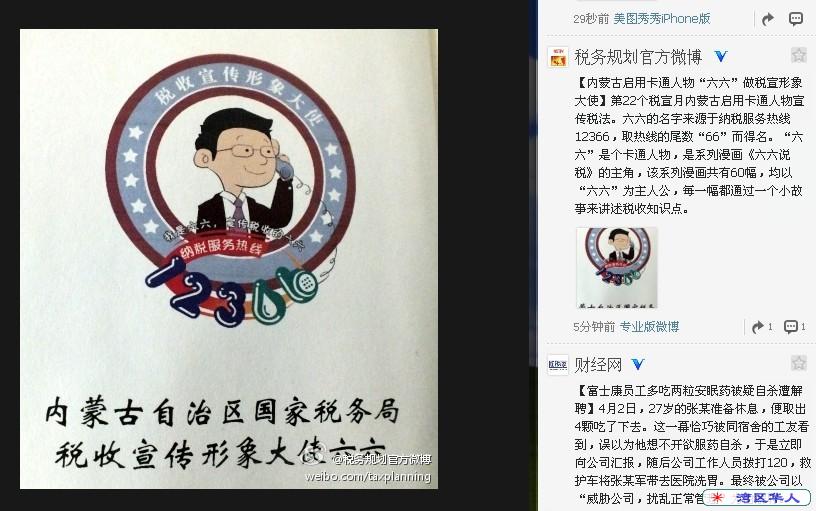Open the cartoon thumbnail in the post
The width and height of the screenshot is (816, 511).
point(617,267)
